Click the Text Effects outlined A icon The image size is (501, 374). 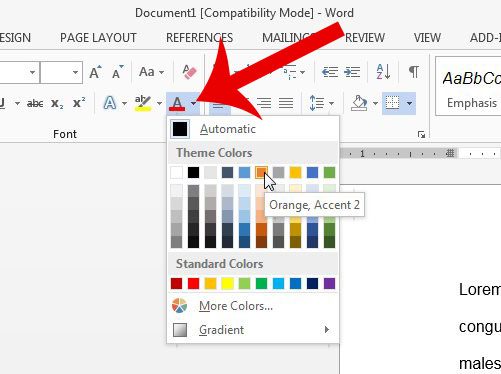point(110,103)
